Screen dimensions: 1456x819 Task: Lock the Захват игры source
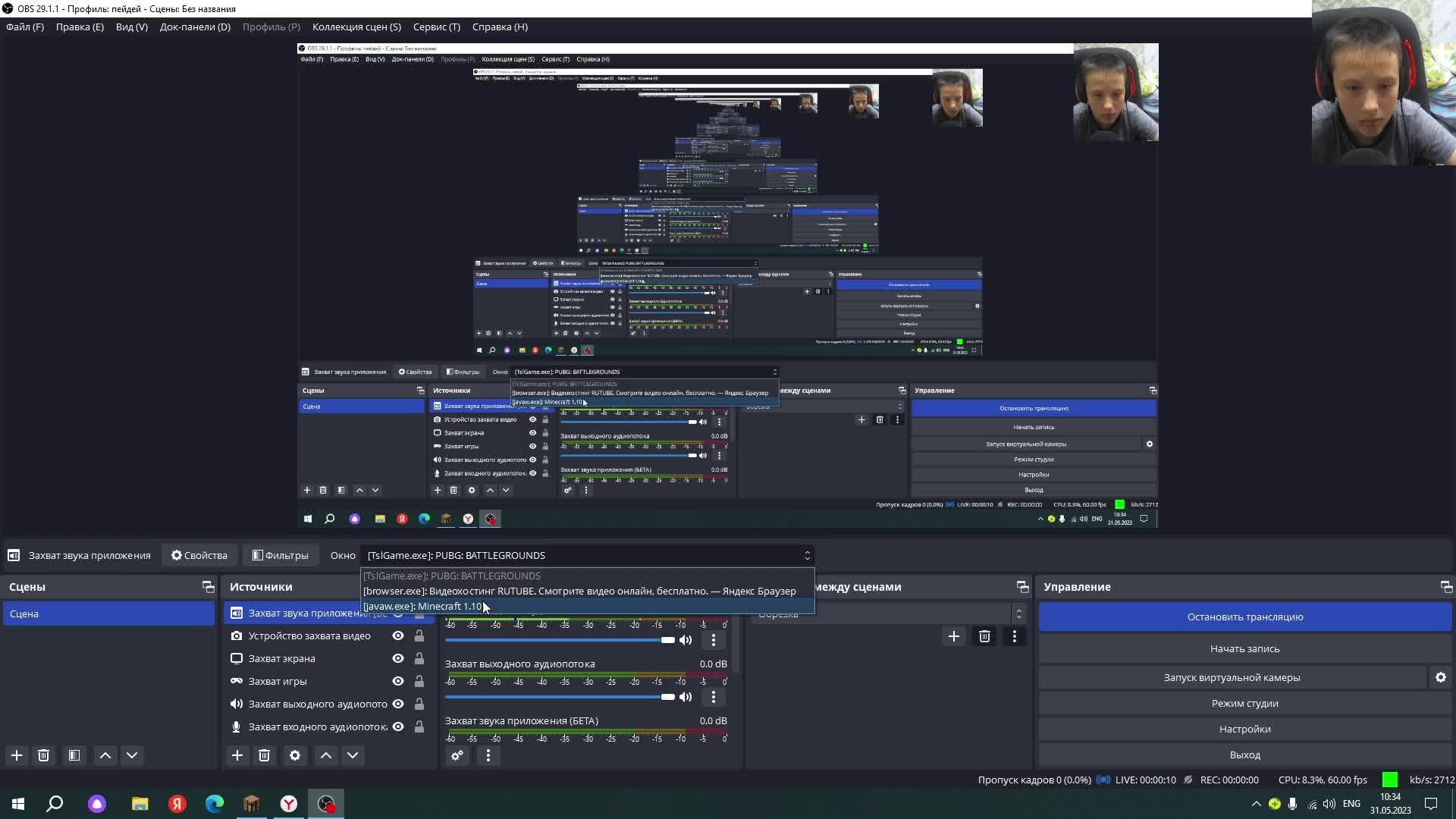pos(419,681)
